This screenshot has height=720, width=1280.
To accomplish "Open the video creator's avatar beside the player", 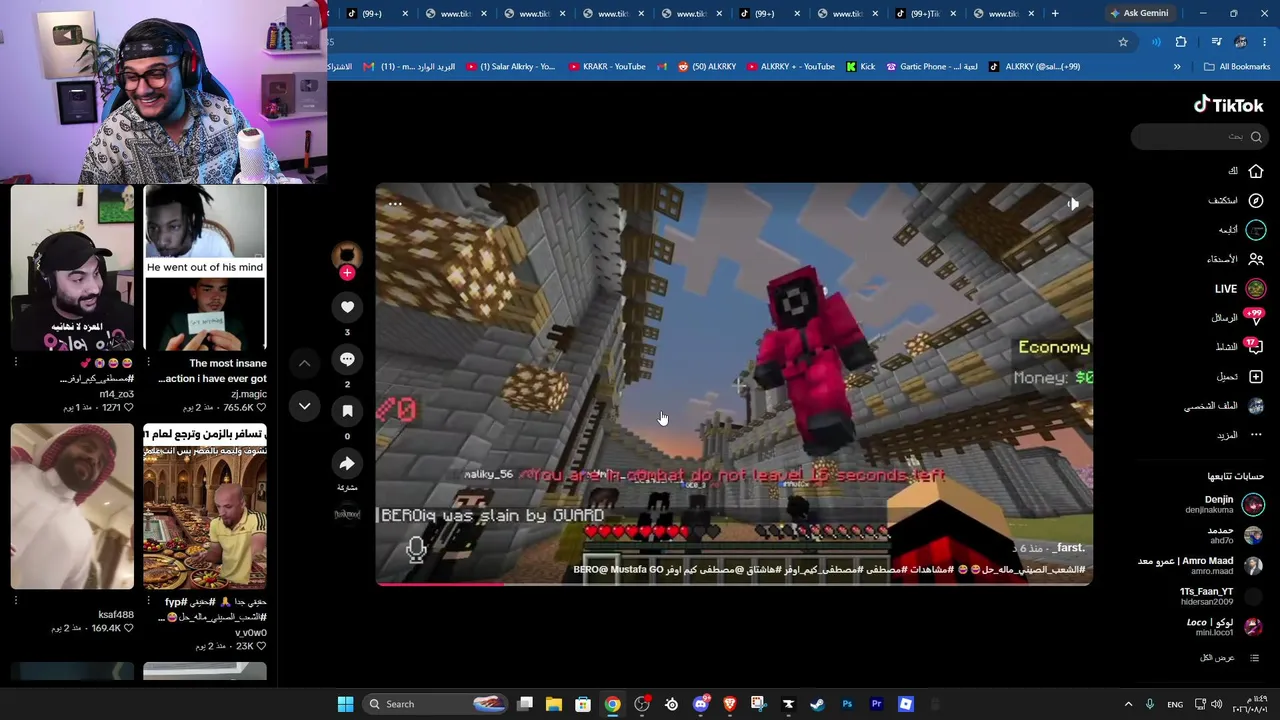I will [347, 255].
